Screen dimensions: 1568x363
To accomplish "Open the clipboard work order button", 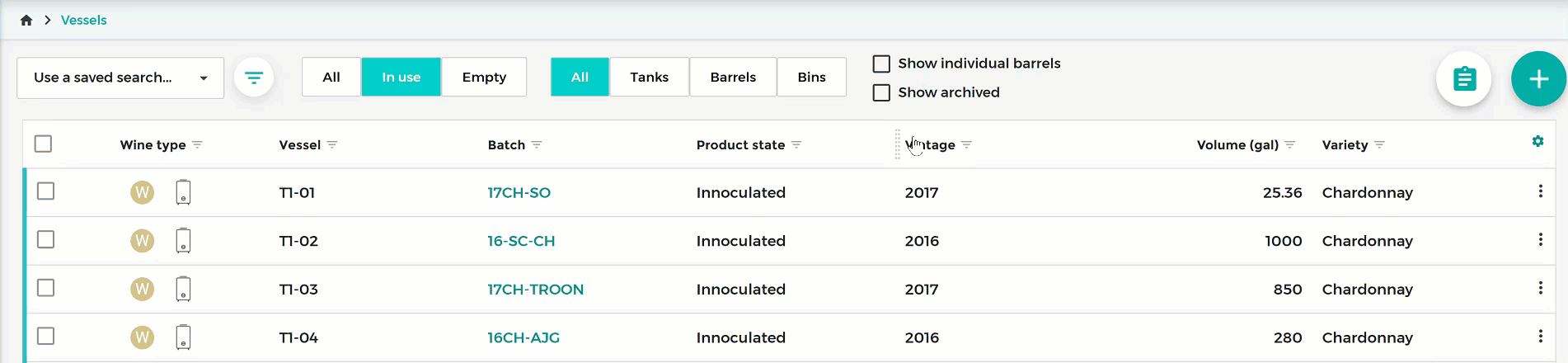I will coord(1464,79).
